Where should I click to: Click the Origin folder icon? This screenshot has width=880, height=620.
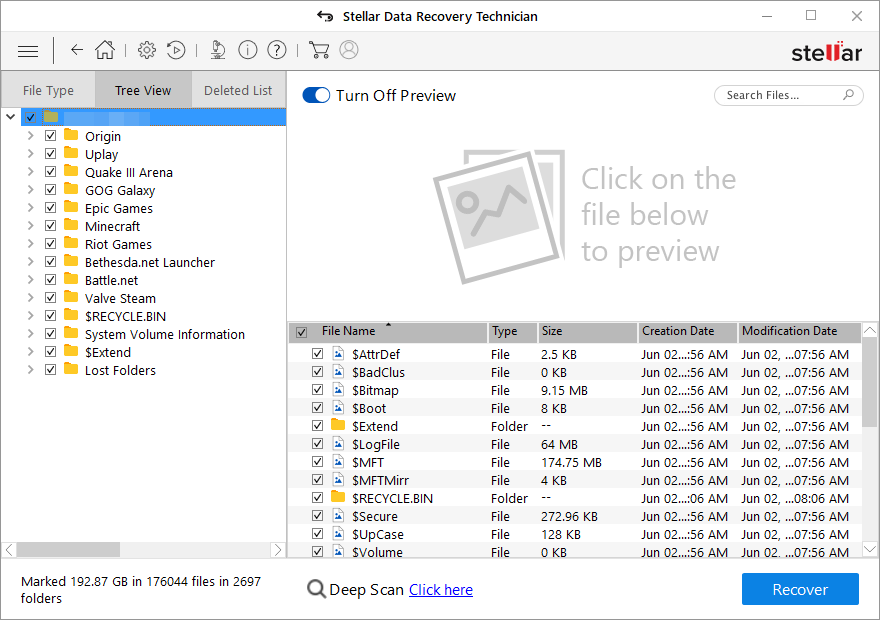(71, 135)
